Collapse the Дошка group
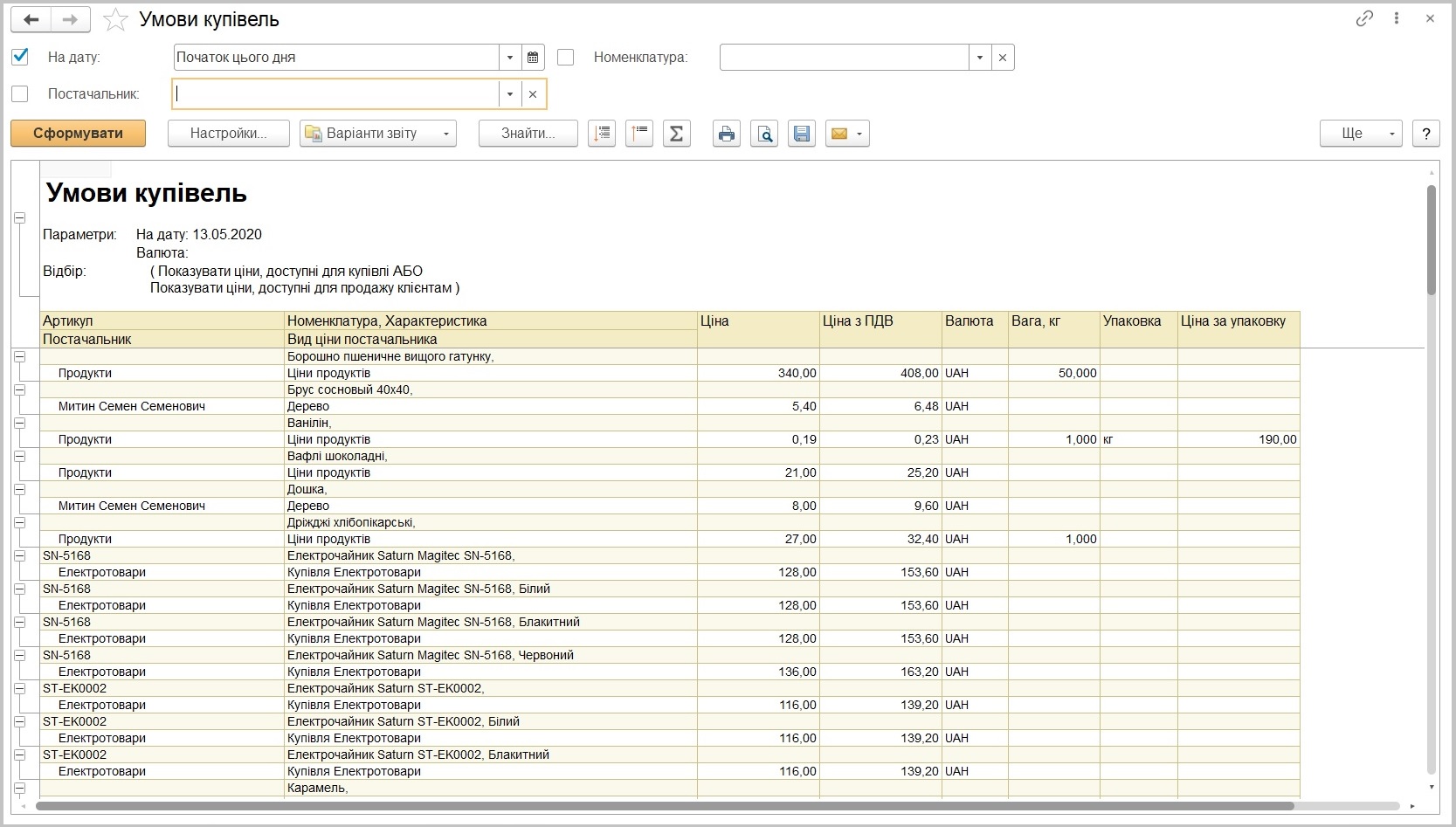 [x=19, y=489]
